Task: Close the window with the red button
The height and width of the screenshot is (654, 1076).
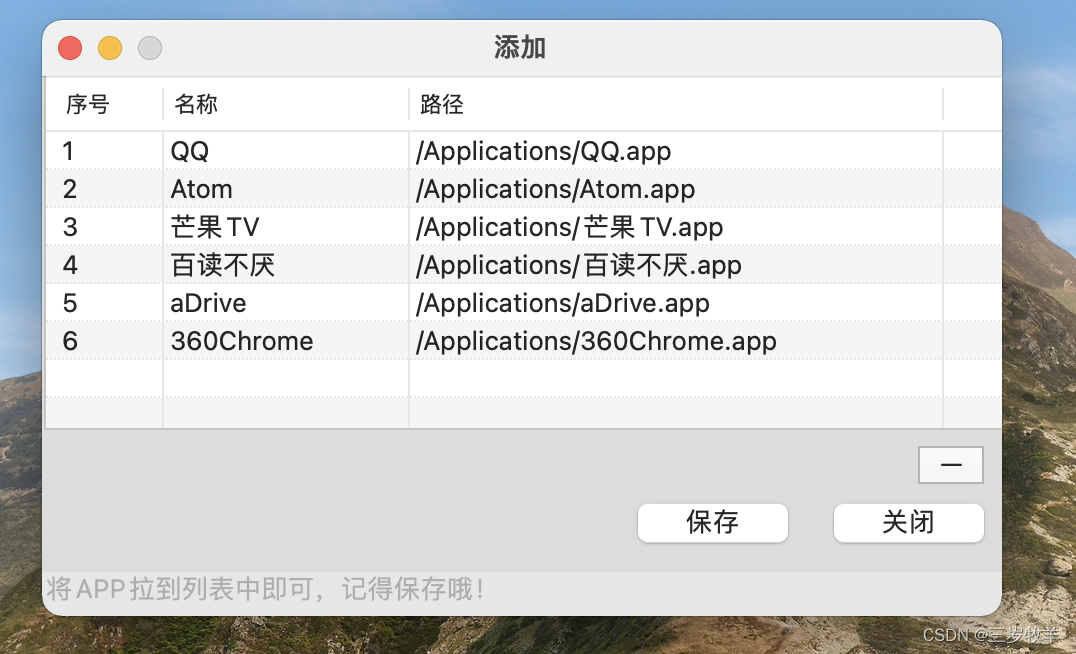Action: point(70,47)
